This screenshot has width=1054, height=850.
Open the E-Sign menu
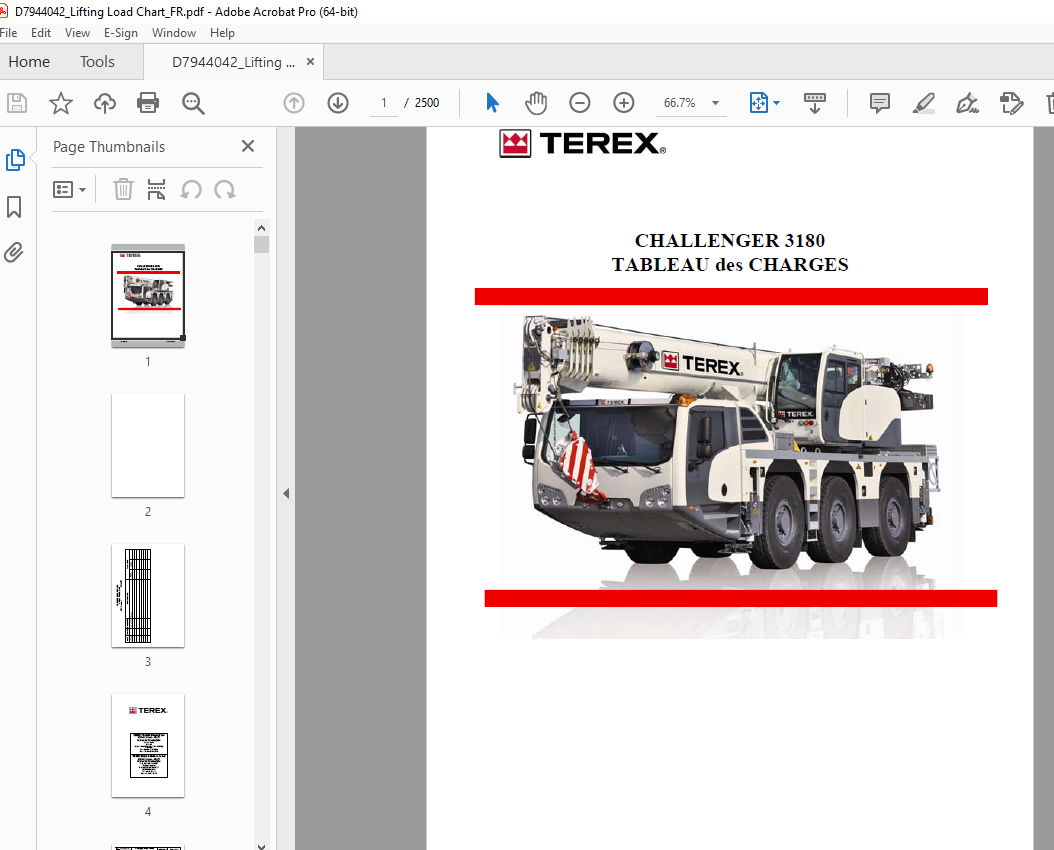120,33
